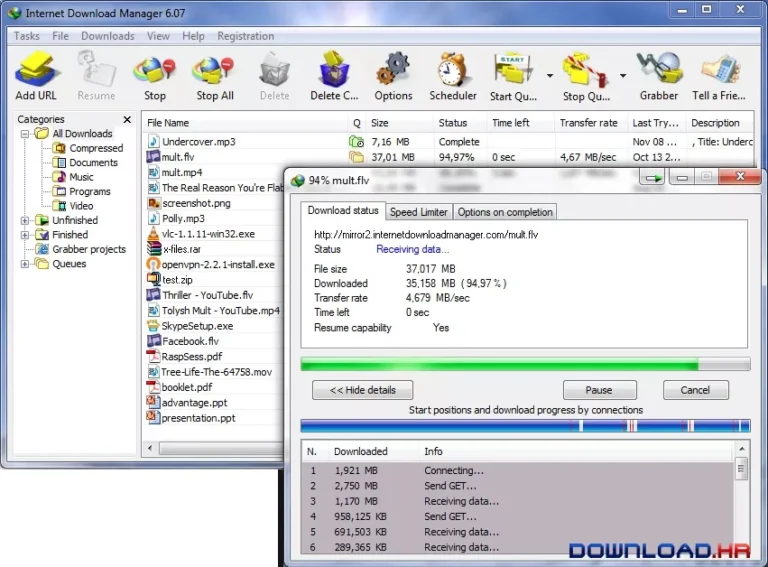Click the Delete toolbar icon
This screenshot has height=567, width=768.
tap(274, 71)
